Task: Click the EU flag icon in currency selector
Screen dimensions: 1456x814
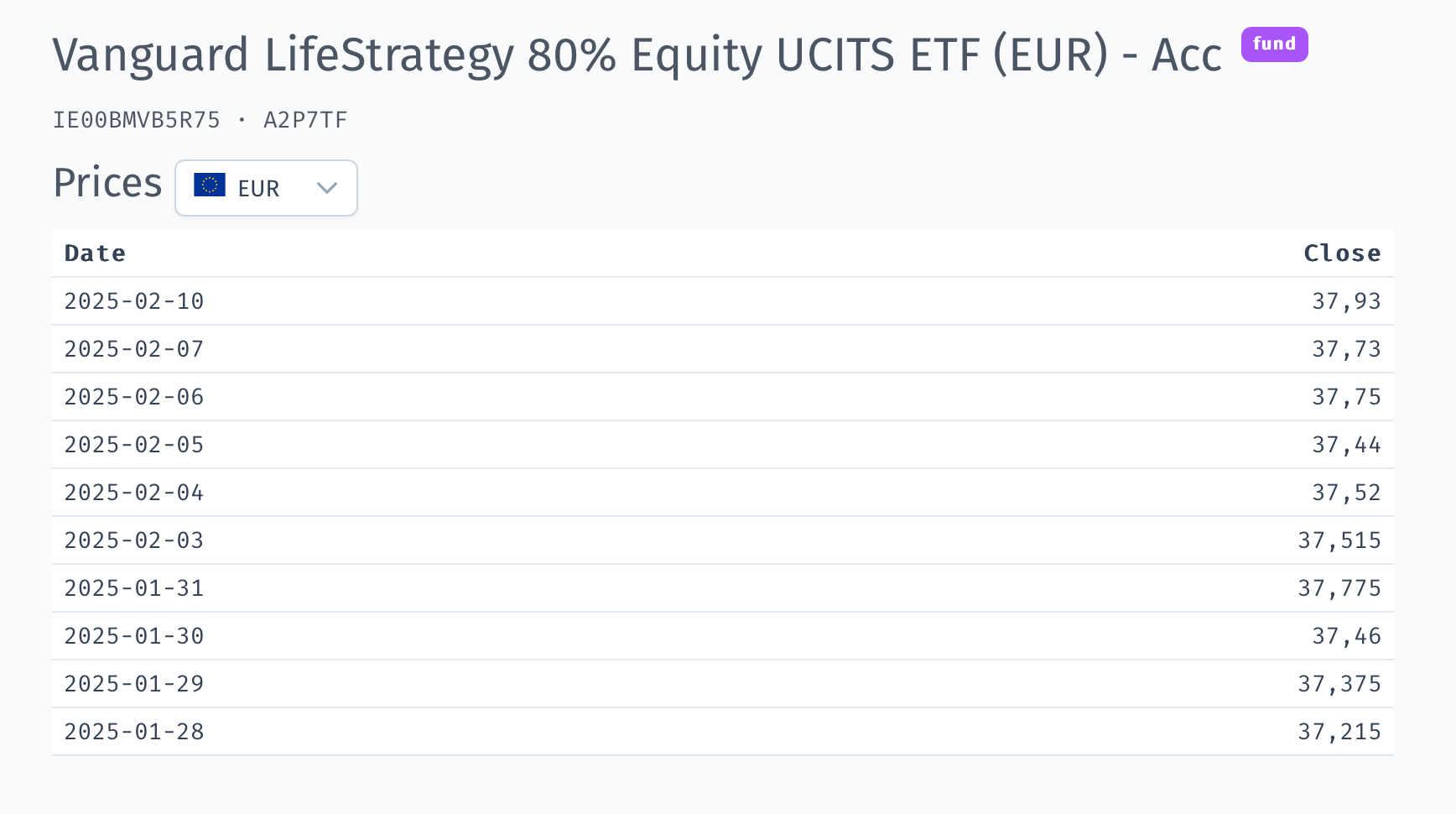Action: coord(210,185)
